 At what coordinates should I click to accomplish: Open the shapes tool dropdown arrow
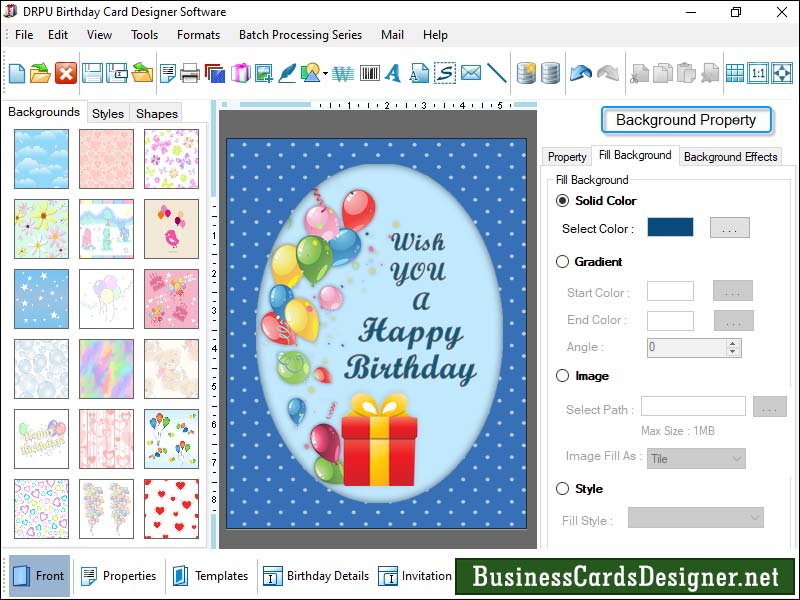click(x=326, y=74)
